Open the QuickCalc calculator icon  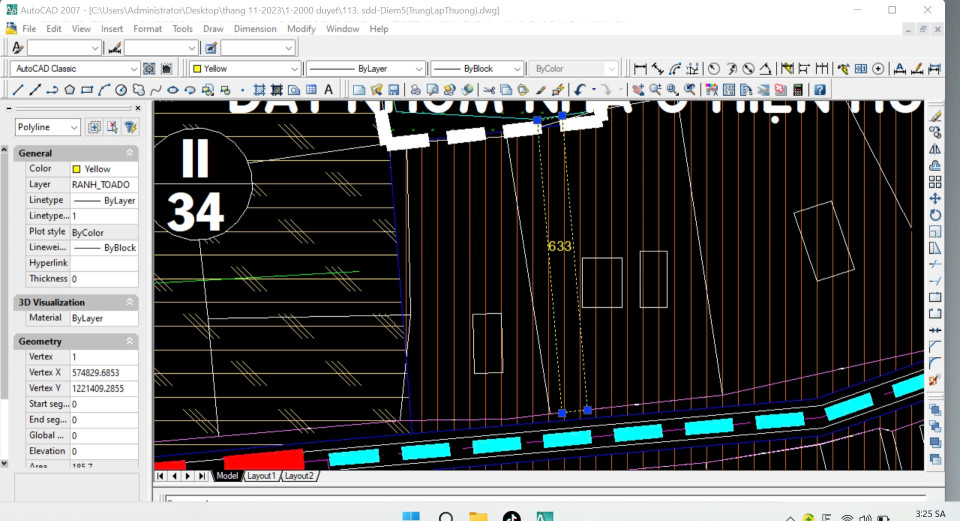(798, 90)
